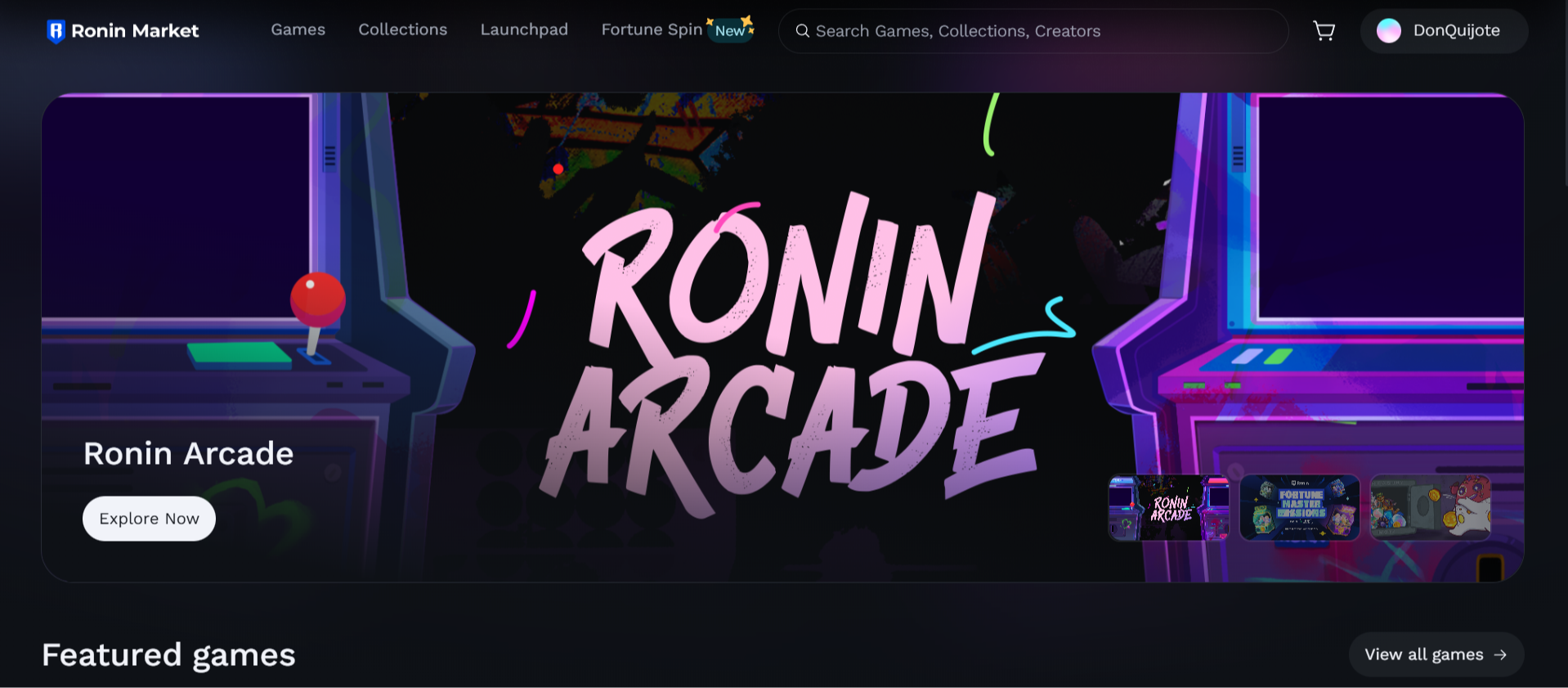Click the Ronin Arcade banner heading
1568x688 pixels.
(188, 453)
